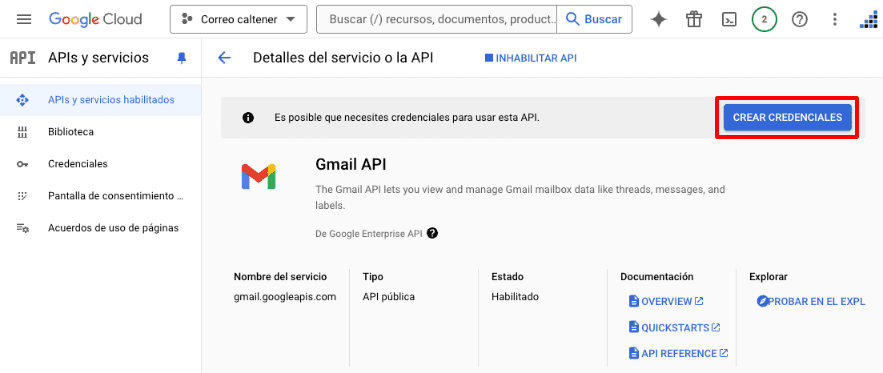
Task: Activate Cloud Shell terminal icon
Action: click(729, 20)
